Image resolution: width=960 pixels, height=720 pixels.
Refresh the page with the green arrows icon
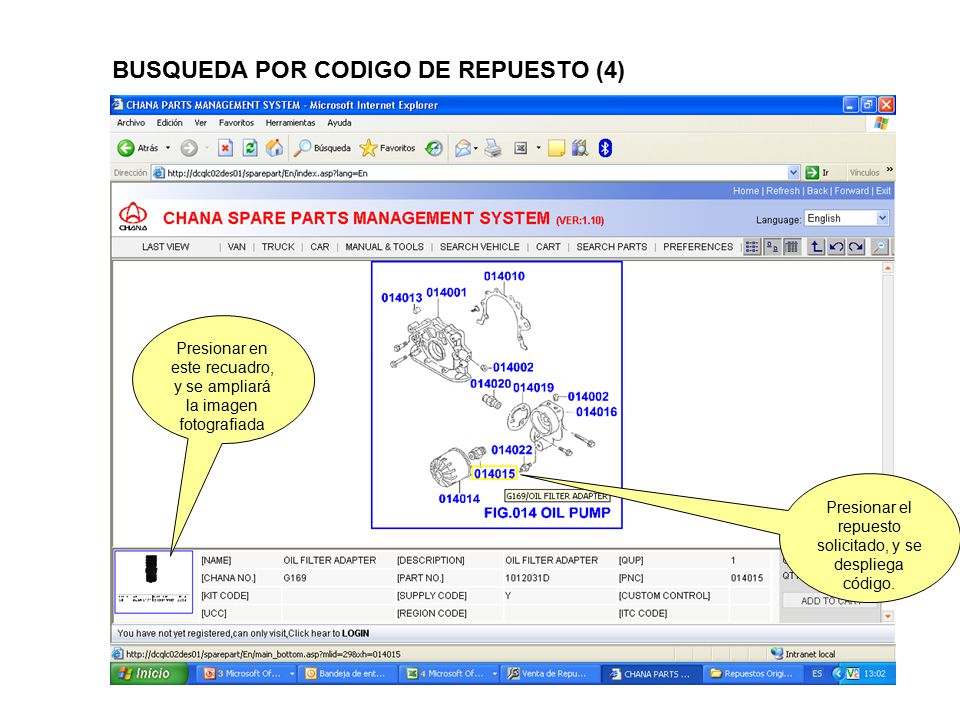tap(250, 148)
